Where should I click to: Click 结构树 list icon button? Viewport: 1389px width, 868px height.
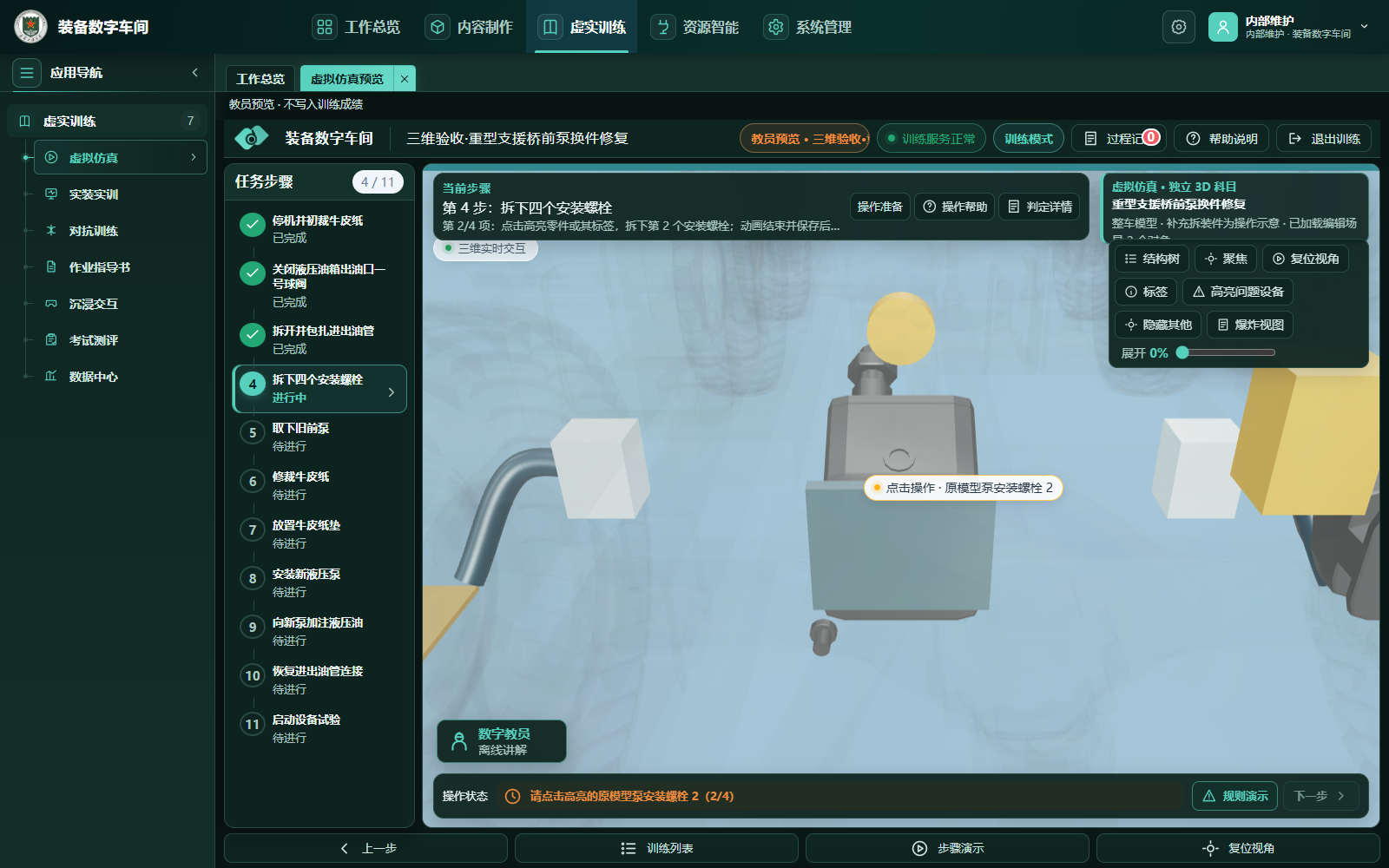tap(1151, 259)
